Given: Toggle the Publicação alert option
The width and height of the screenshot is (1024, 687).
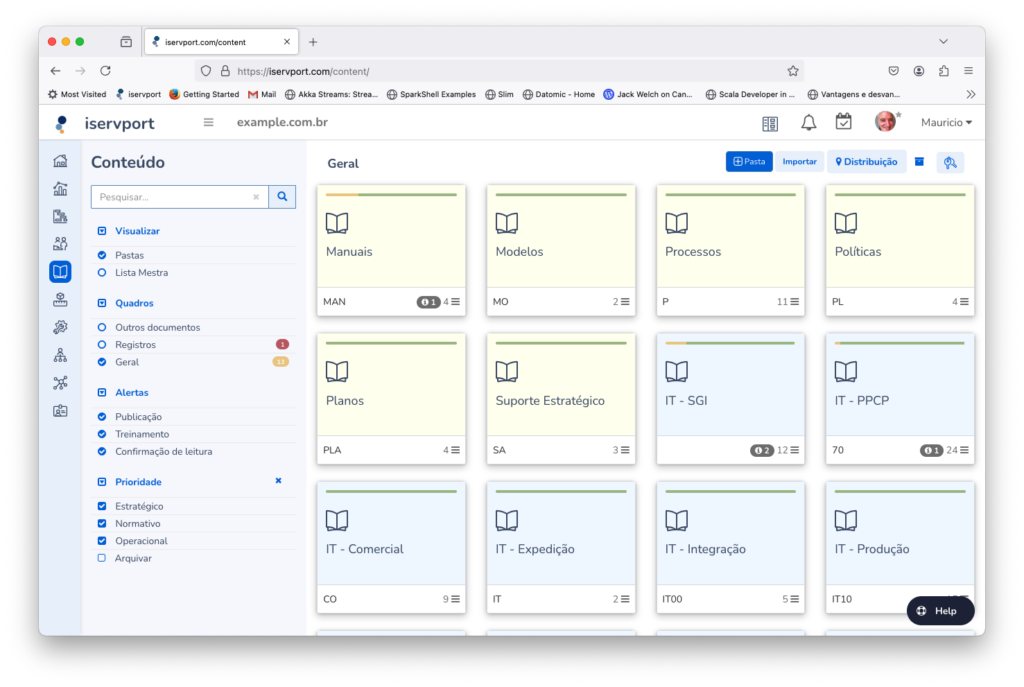Looking at the screenshot, I should tap(102, 417).
